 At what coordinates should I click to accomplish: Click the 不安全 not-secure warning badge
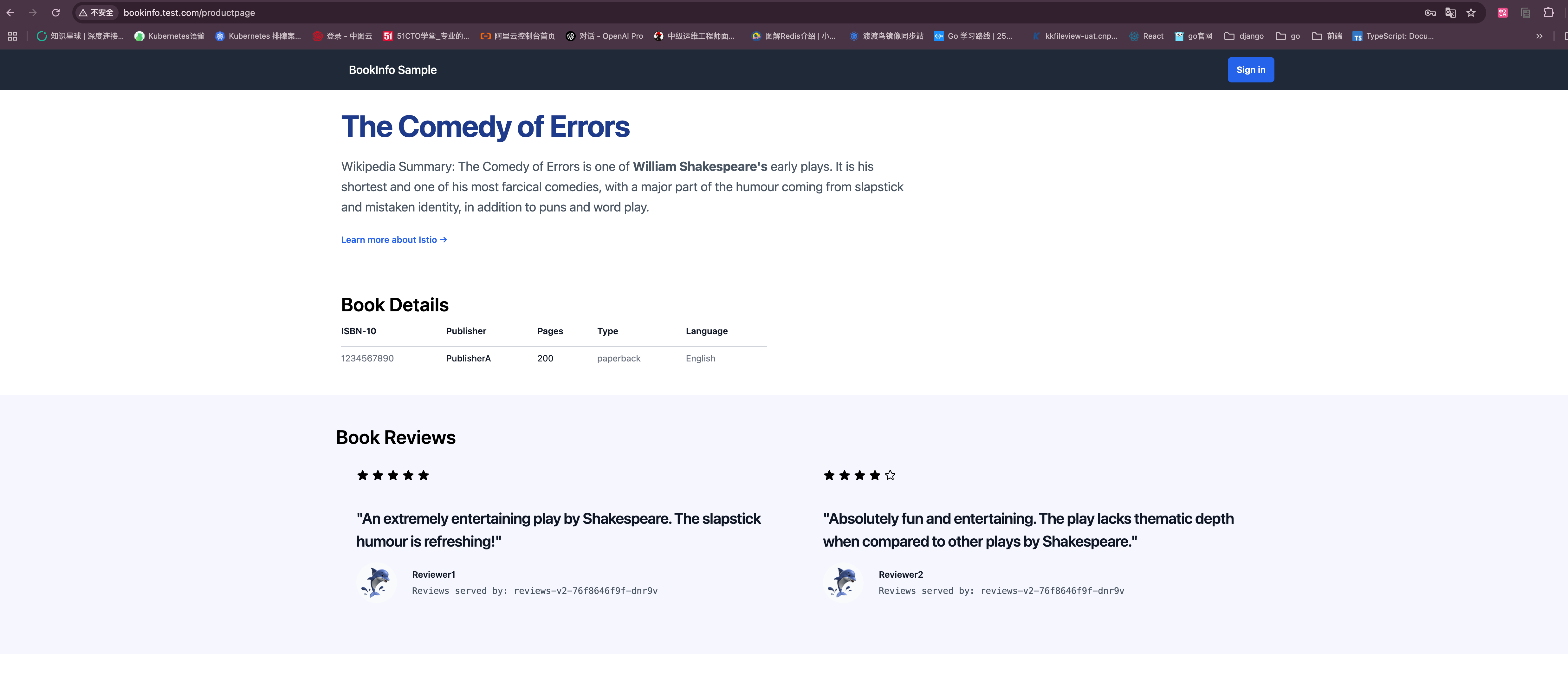tap(96, 13)
